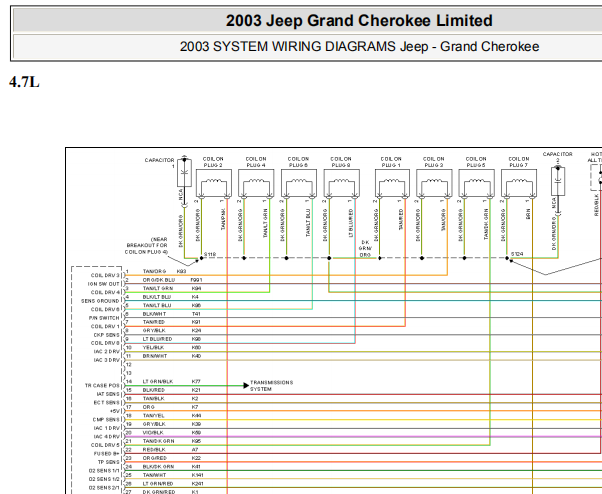Click the "ORG" wire color on pin 17

149,407
